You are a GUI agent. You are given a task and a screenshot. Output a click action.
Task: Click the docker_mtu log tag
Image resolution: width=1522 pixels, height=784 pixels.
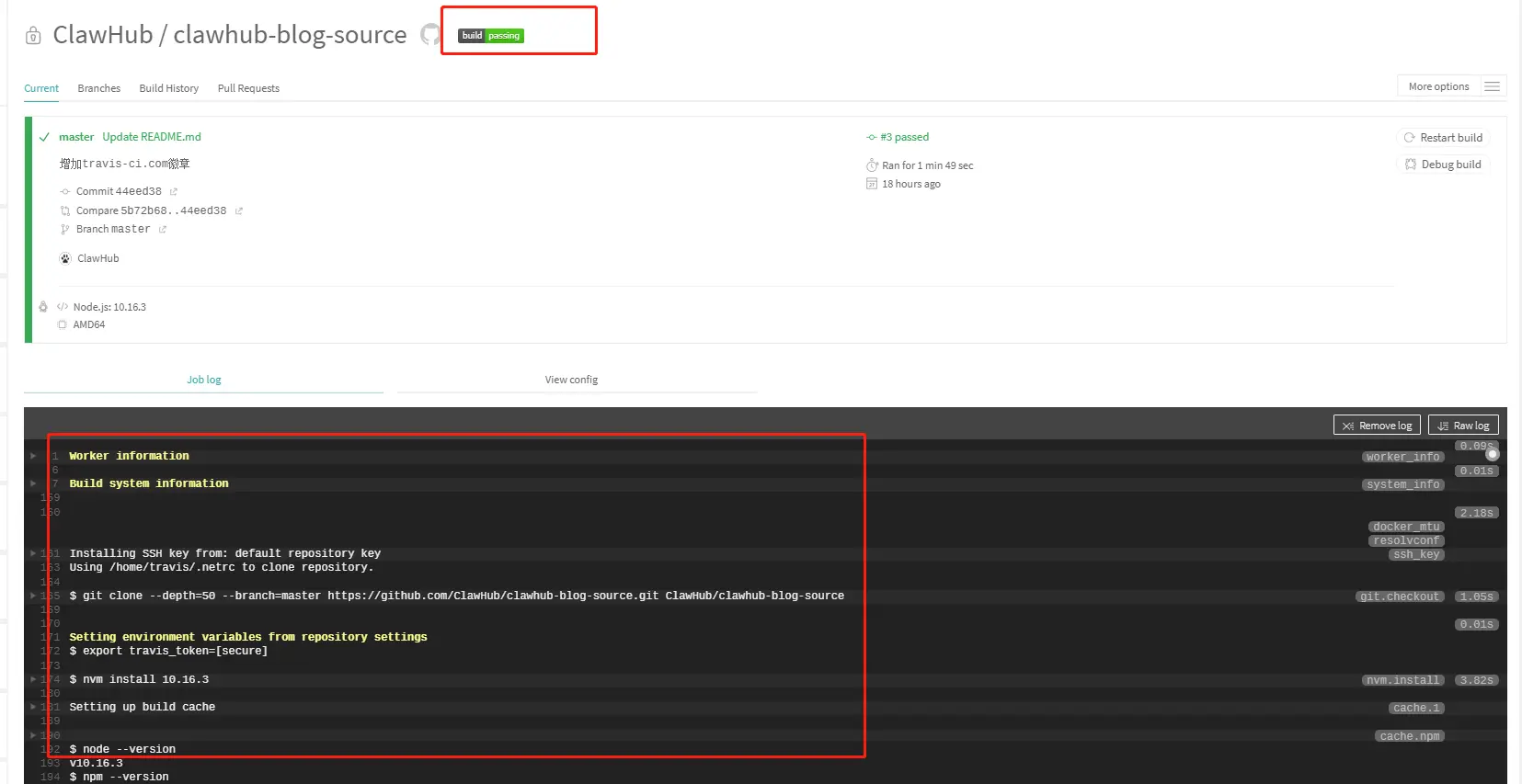(x=1406, y=527)
